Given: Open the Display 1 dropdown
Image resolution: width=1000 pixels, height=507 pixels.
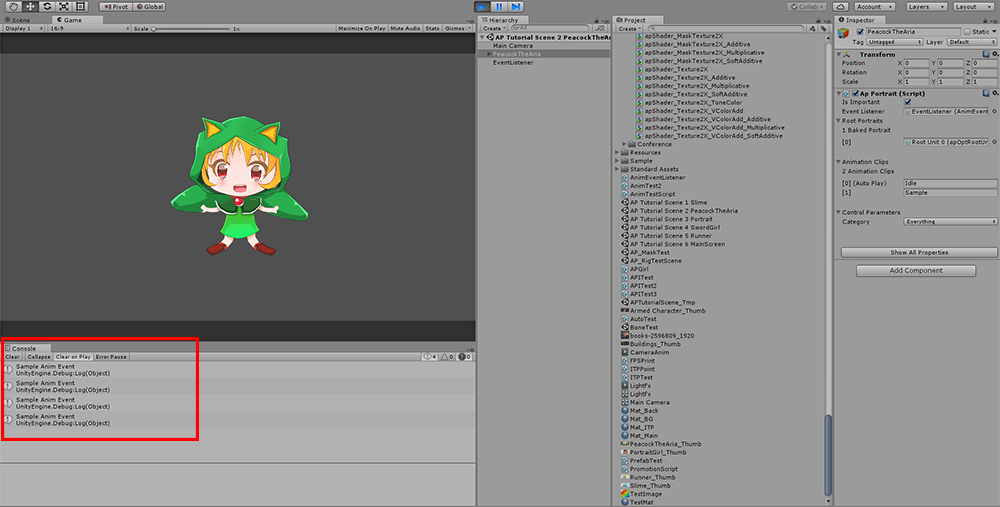Looking at the screenshot, I should [24, 28].
